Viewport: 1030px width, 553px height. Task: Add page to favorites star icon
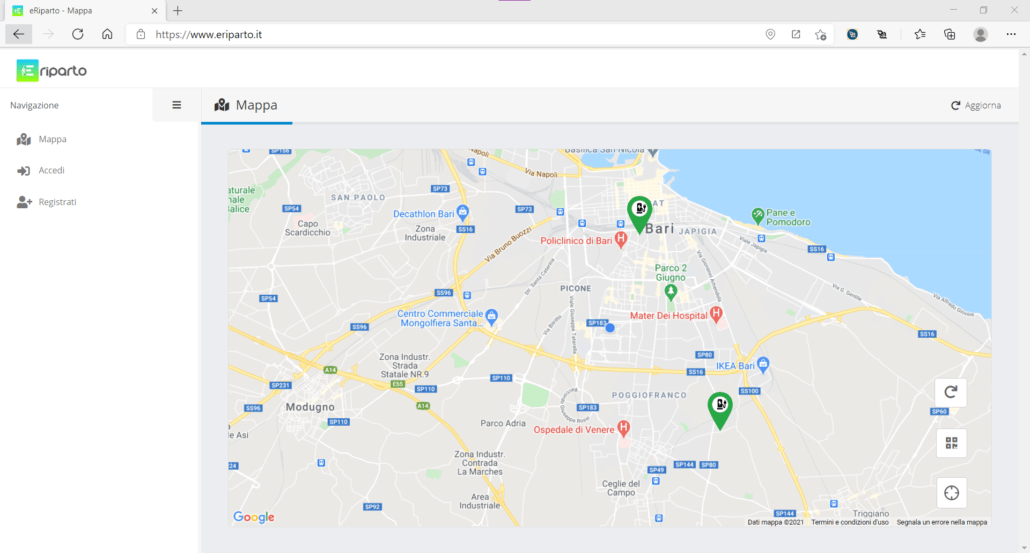[820, 34]
